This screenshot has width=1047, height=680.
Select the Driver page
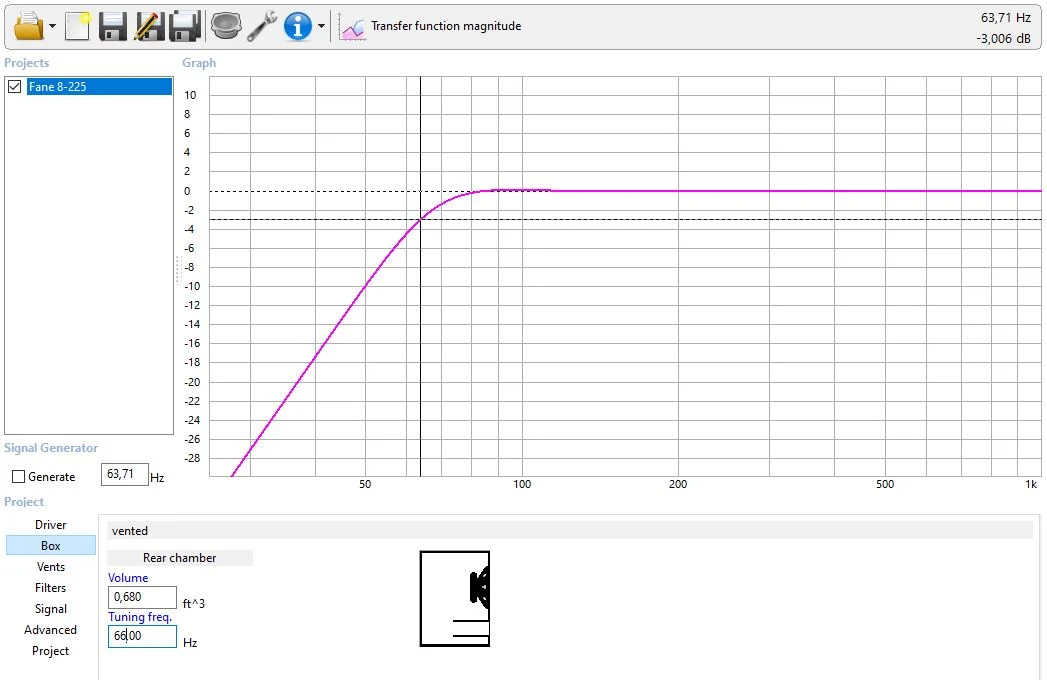tap(50, 524)
